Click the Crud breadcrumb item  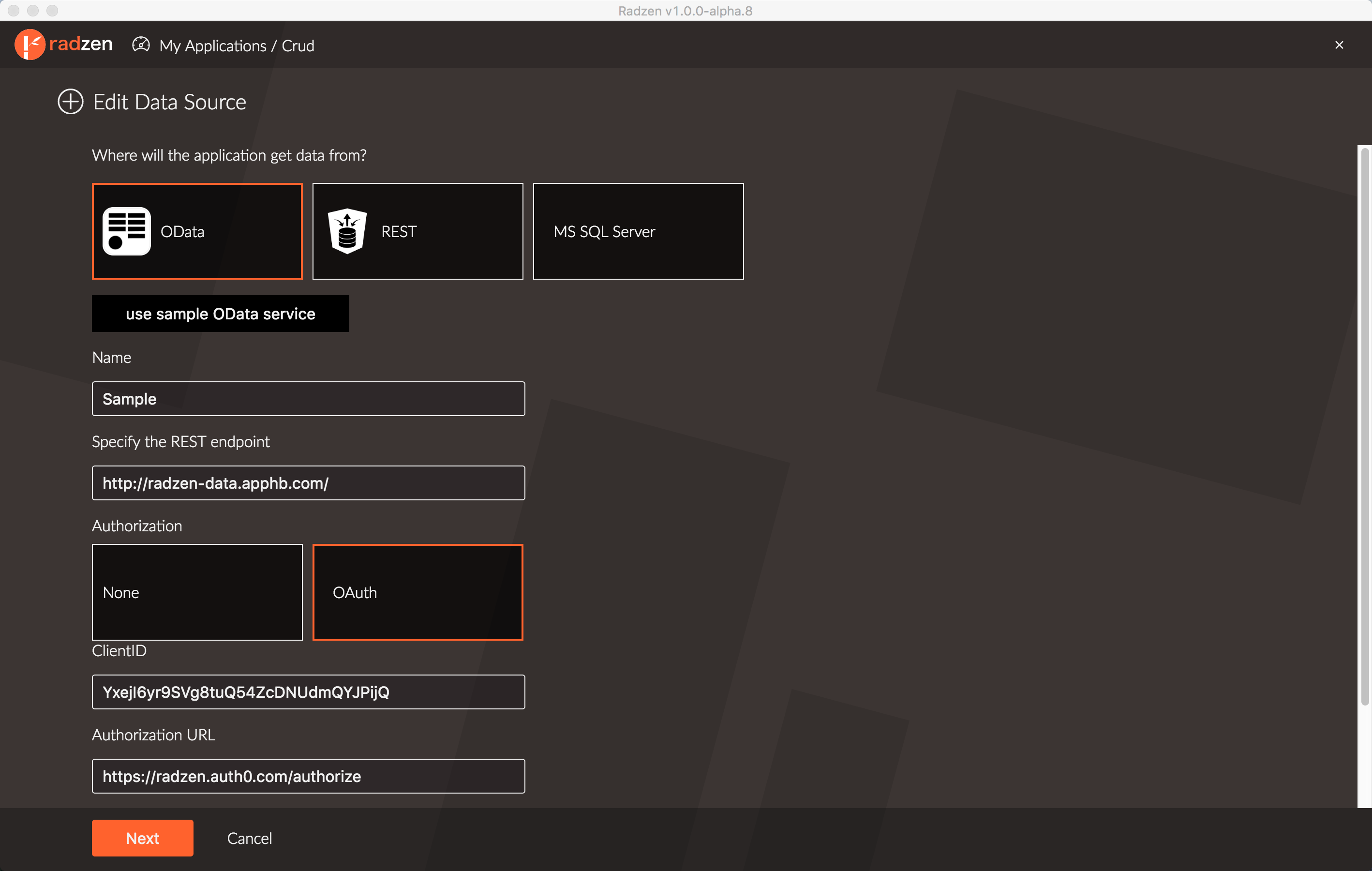click(x=298, y=45)
